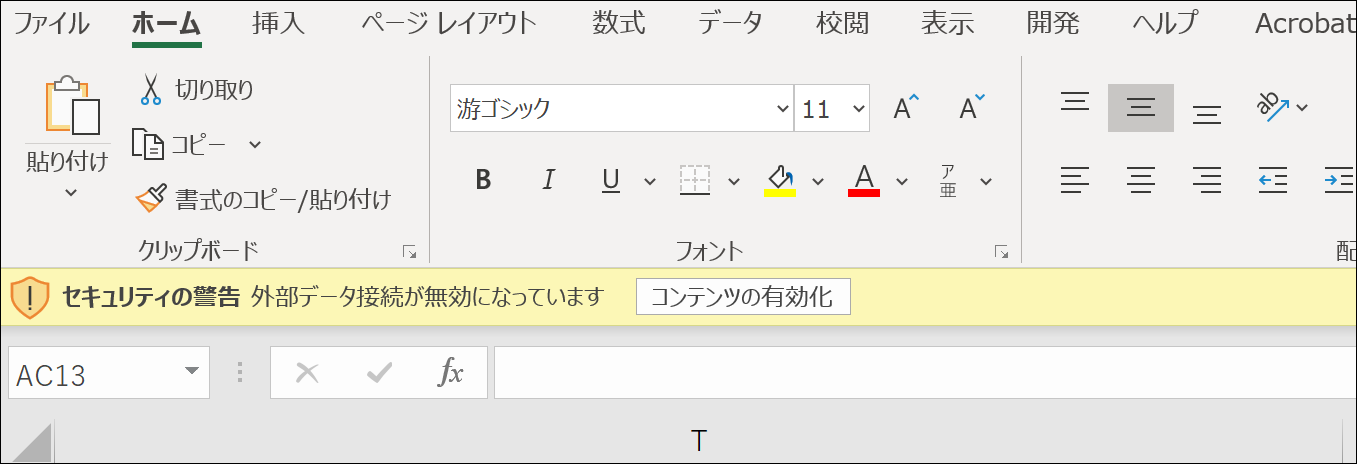Image resolution: width=1357 pixels, height=464 pixels.
Task: Toggle italic formatting
Action: tap(548, 180)
